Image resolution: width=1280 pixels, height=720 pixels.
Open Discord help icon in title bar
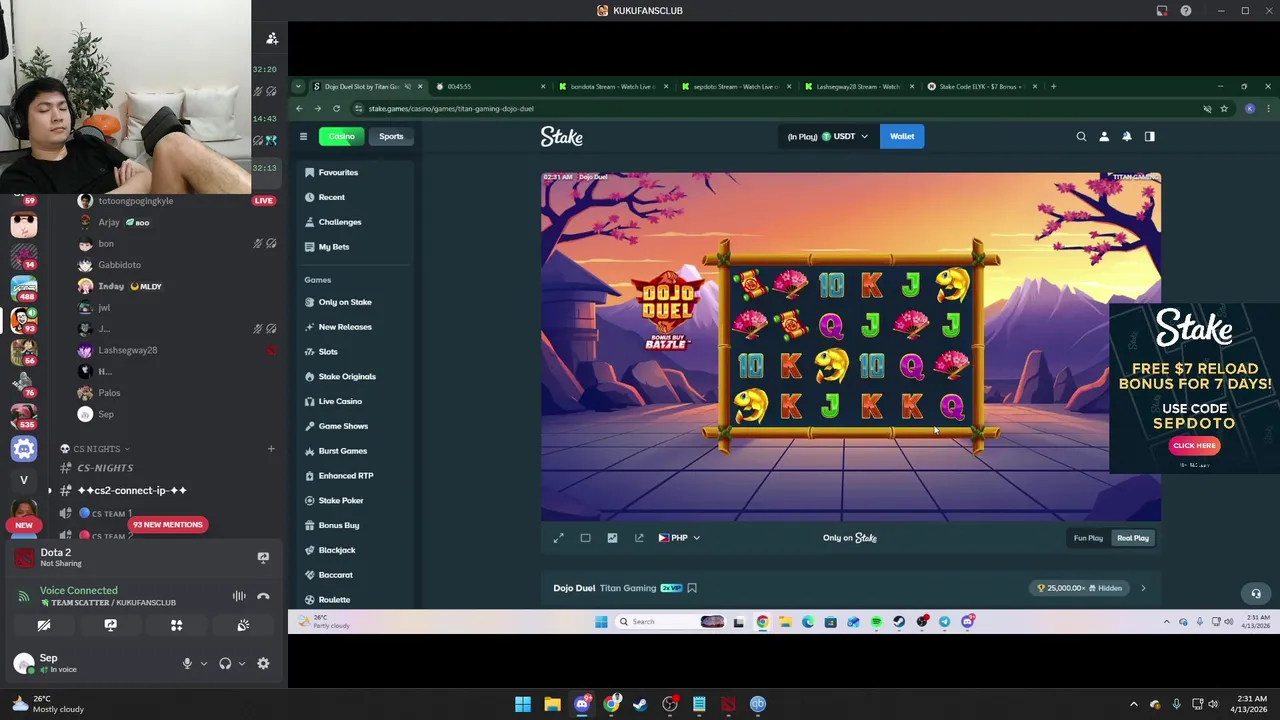click(1186, 11)
